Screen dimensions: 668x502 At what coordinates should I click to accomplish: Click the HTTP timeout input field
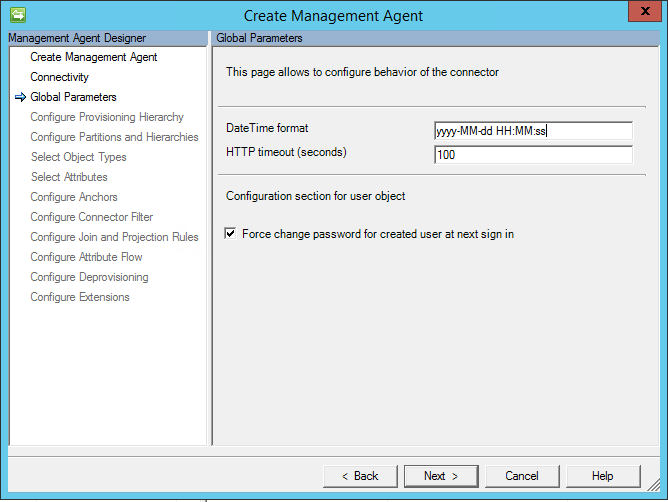click(x=533, y=155)
